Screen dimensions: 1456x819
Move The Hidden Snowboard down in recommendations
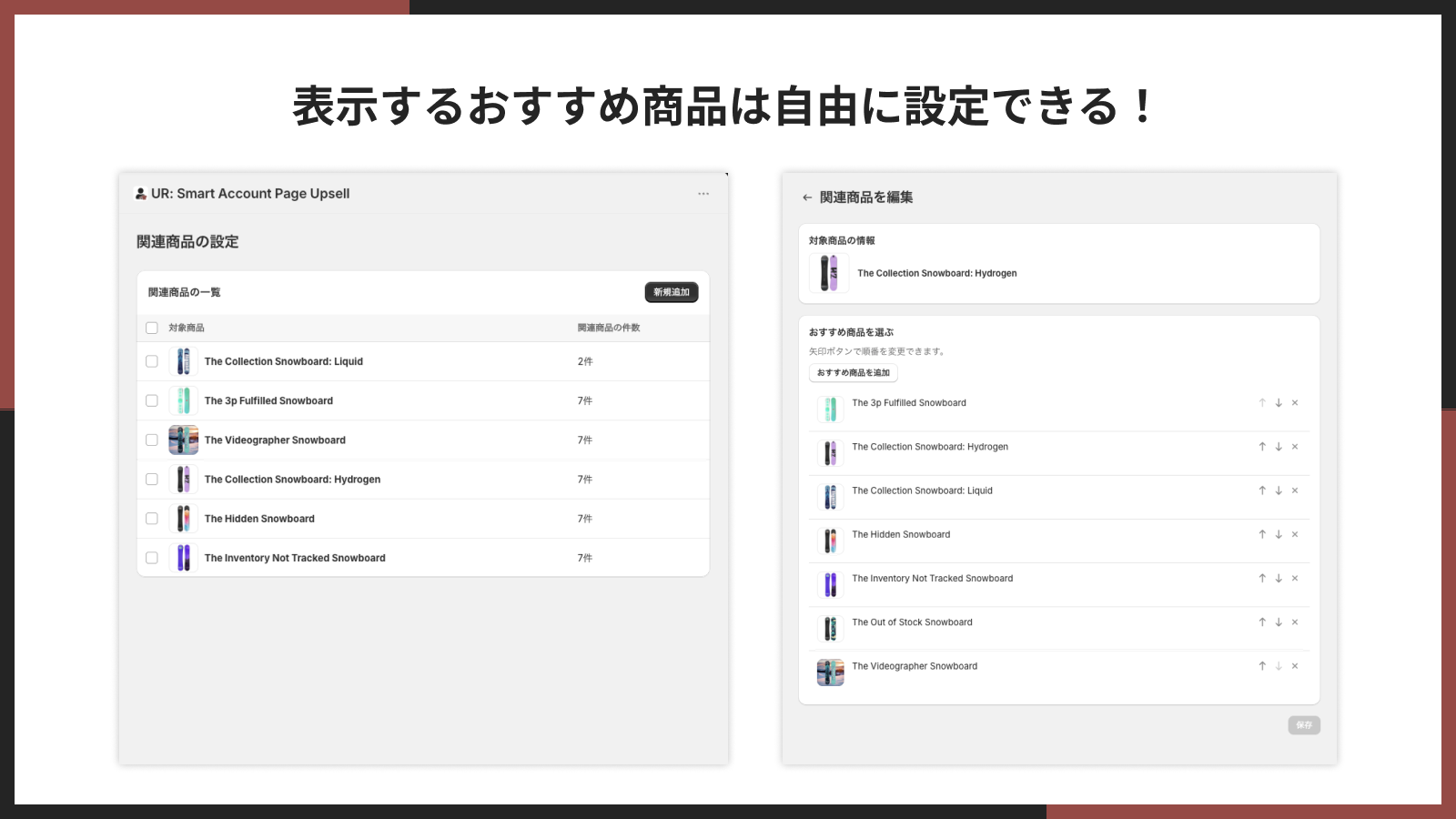coord(1279,534)
